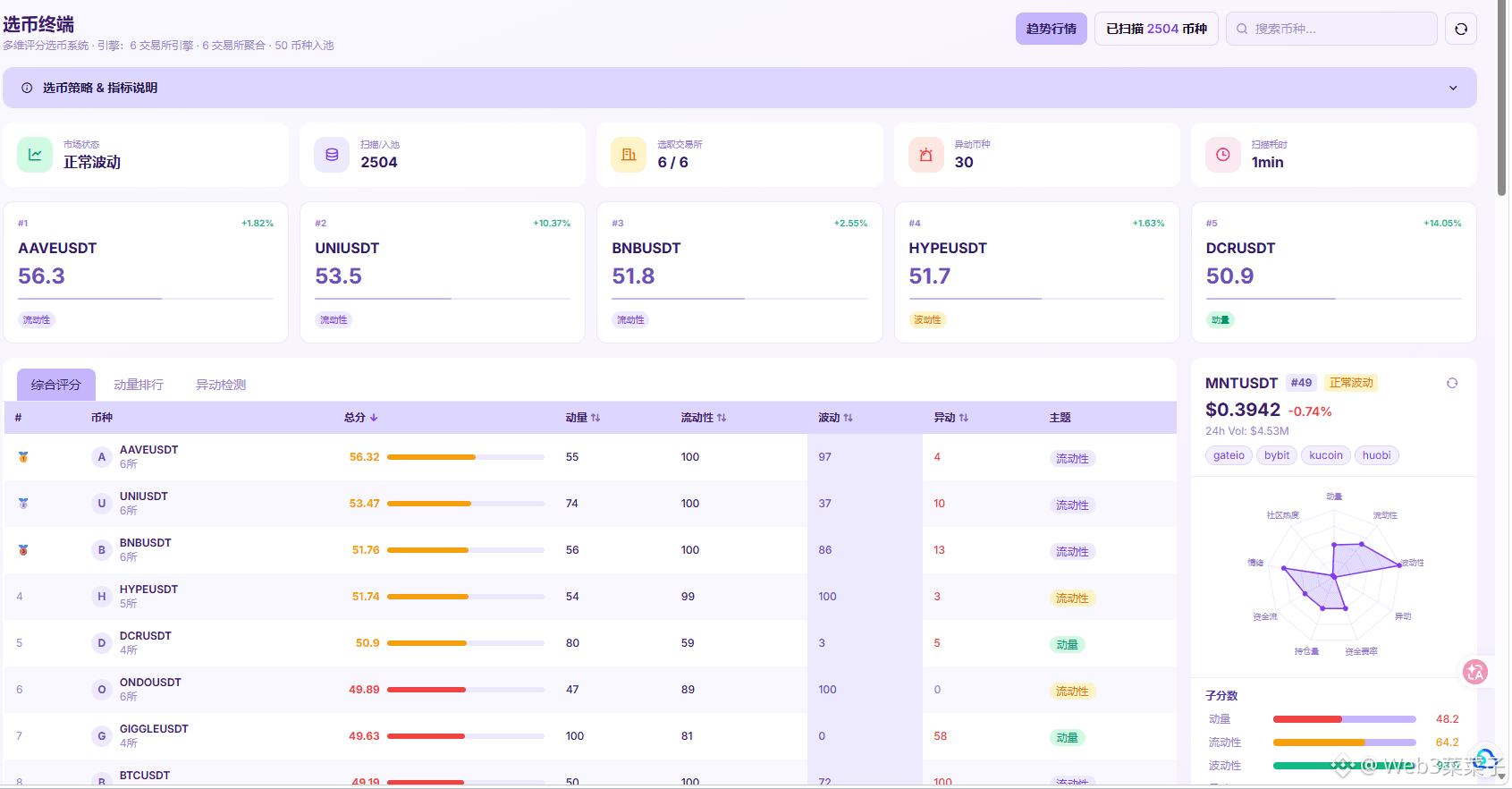Click the pink clock scan time icon

pos(1223,155)
